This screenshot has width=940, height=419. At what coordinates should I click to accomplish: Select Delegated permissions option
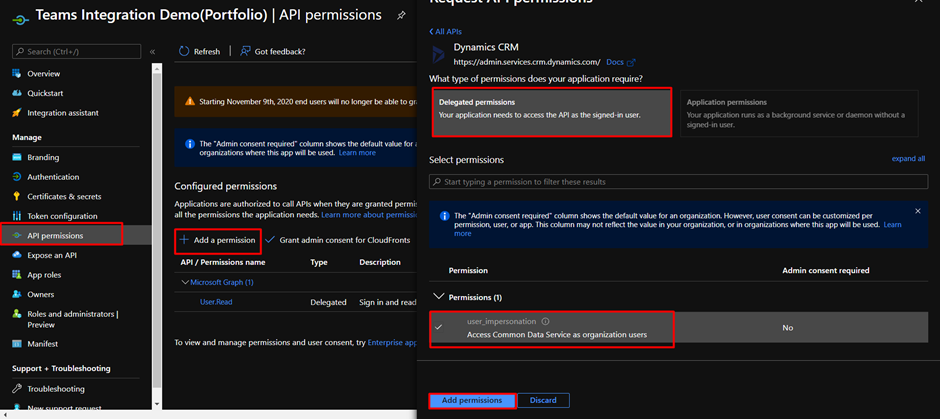point(552,113)
